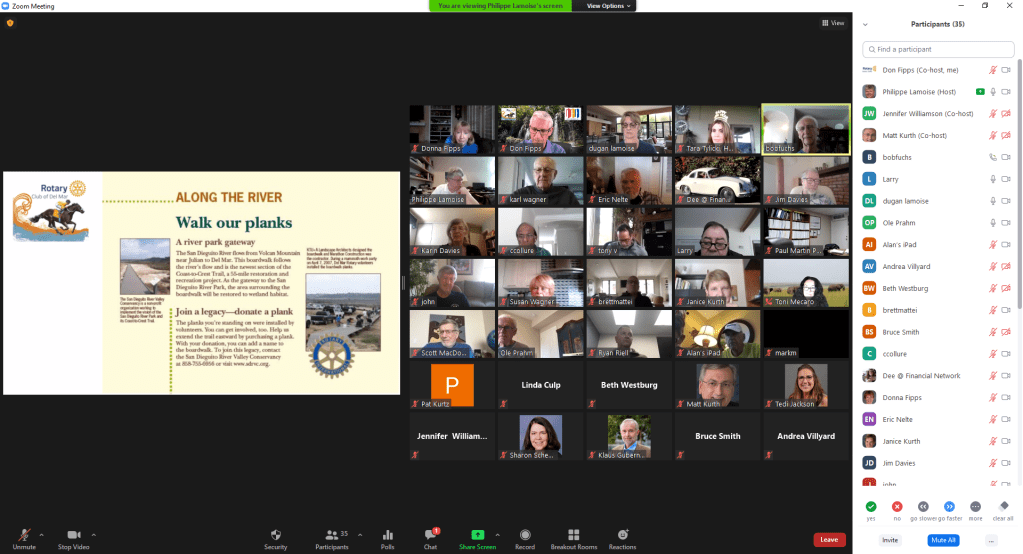Open the Chat panel
Image resolution: width=1023 pixels, height=554 pixels.
pyautogui.click(x=430, y=536)
